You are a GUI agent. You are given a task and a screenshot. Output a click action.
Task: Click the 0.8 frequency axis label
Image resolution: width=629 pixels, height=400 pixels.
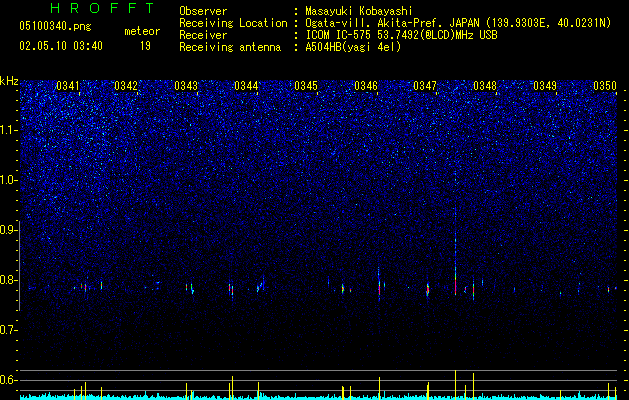pos(8,280)
